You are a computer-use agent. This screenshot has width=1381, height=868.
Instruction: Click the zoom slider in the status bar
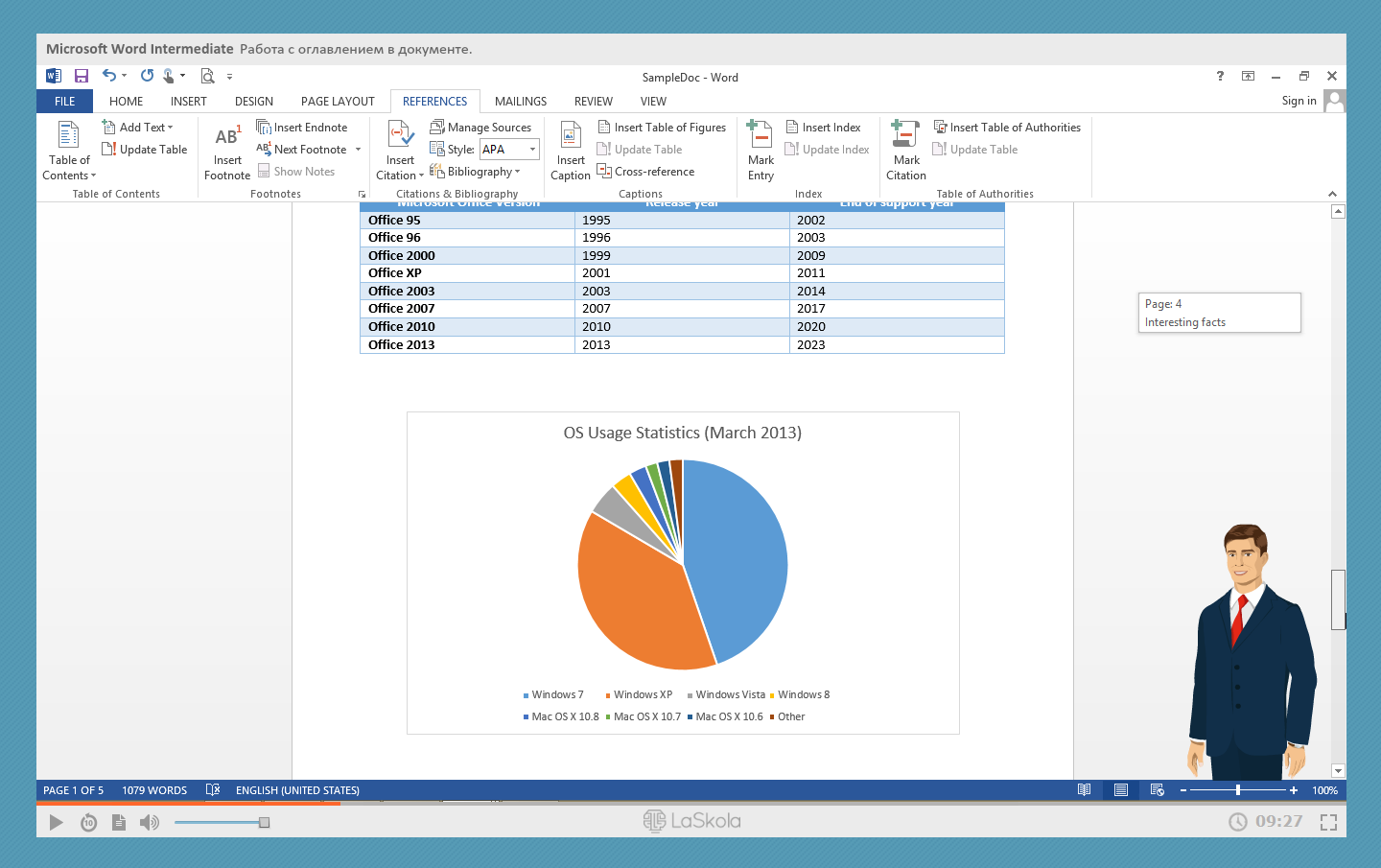(x=1238, y=790)
